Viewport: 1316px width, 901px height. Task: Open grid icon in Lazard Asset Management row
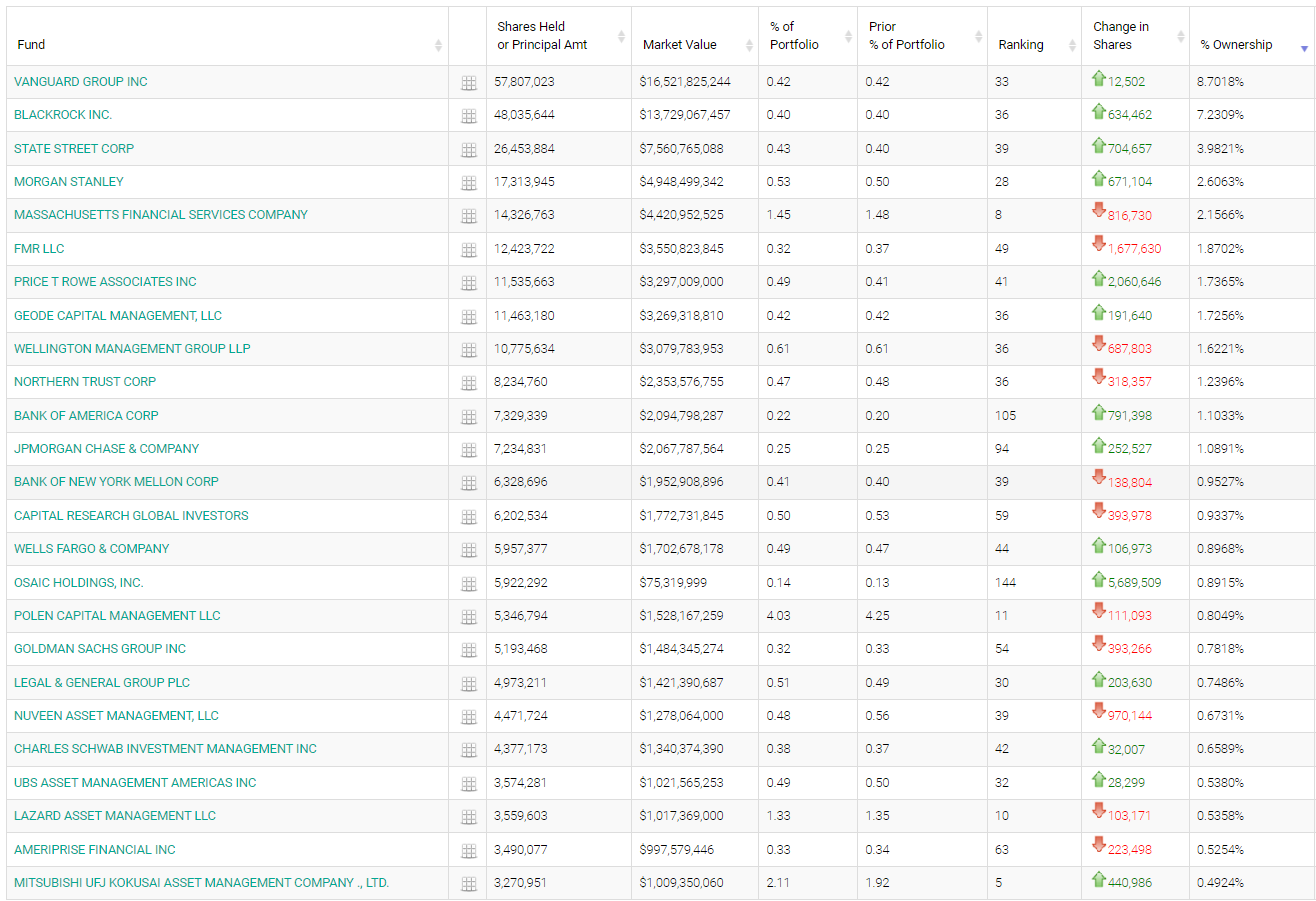tap(468, 817)
